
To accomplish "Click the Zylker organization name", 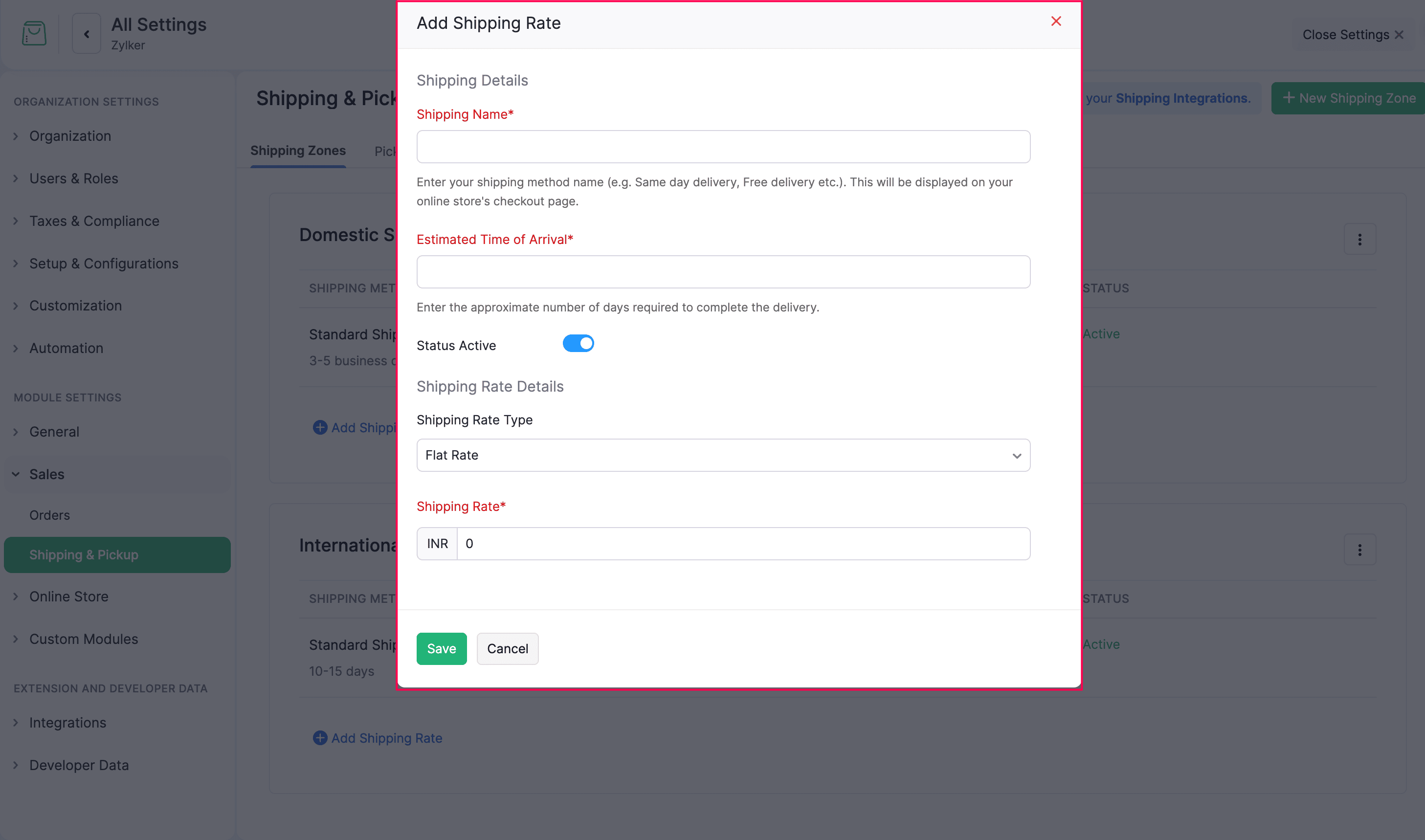I will pos(128,45).
